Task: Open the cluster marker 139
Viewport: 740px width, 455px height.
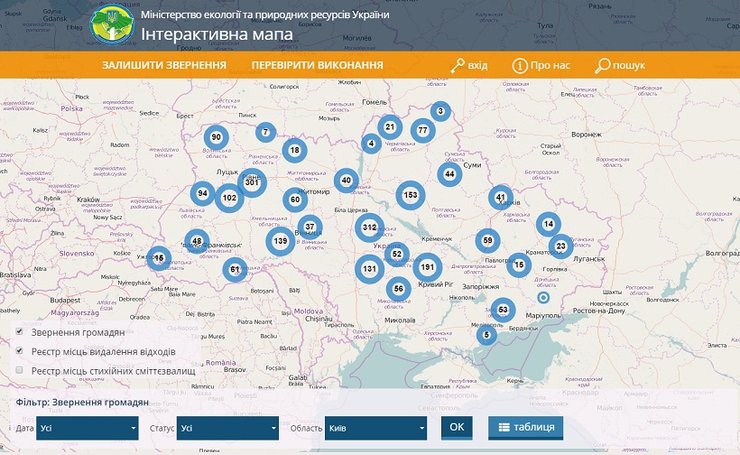Action: [281, 241]
